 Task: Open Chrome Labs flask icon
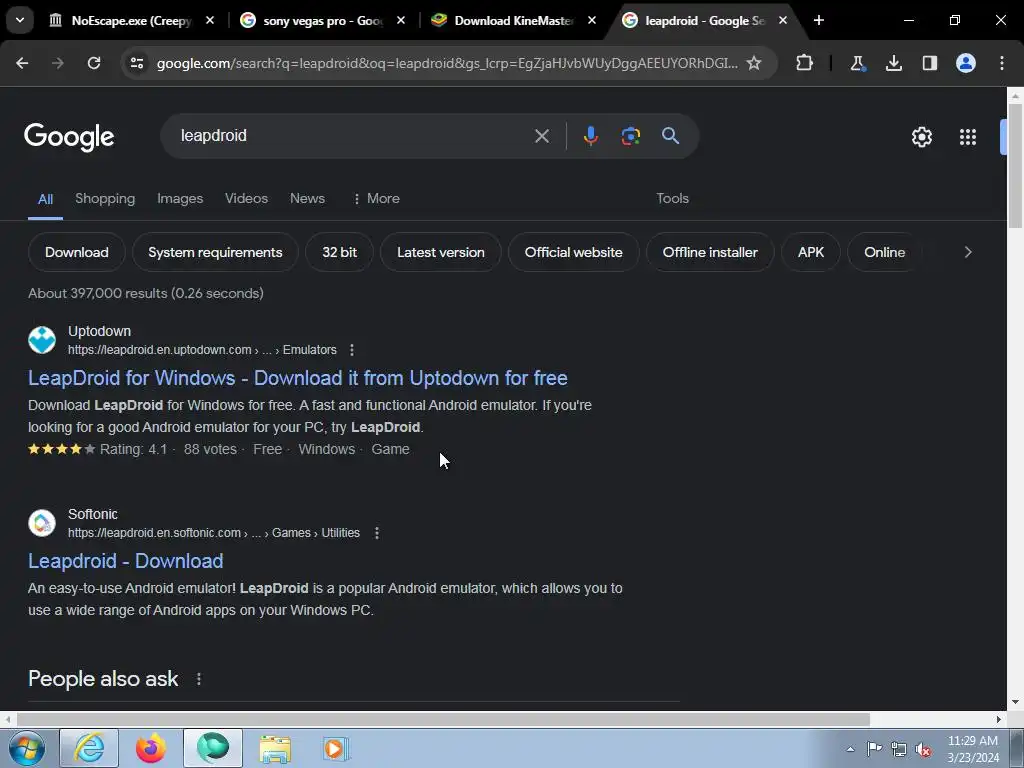pos(857,63)
